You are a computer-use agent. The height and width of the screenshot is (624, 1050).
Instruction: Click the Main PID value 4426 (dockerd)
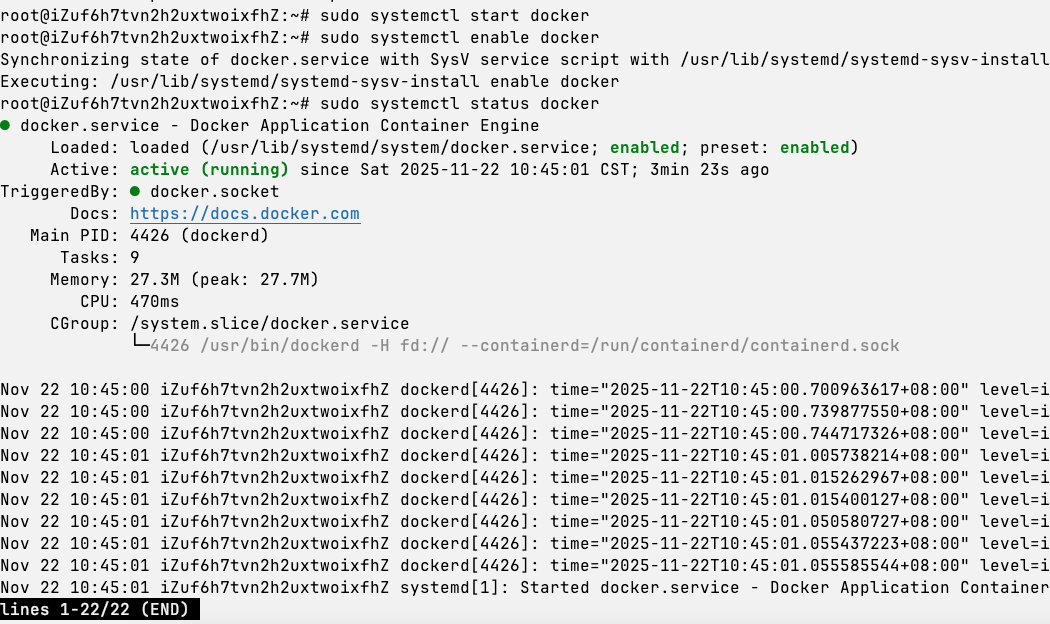click(200, 235)
